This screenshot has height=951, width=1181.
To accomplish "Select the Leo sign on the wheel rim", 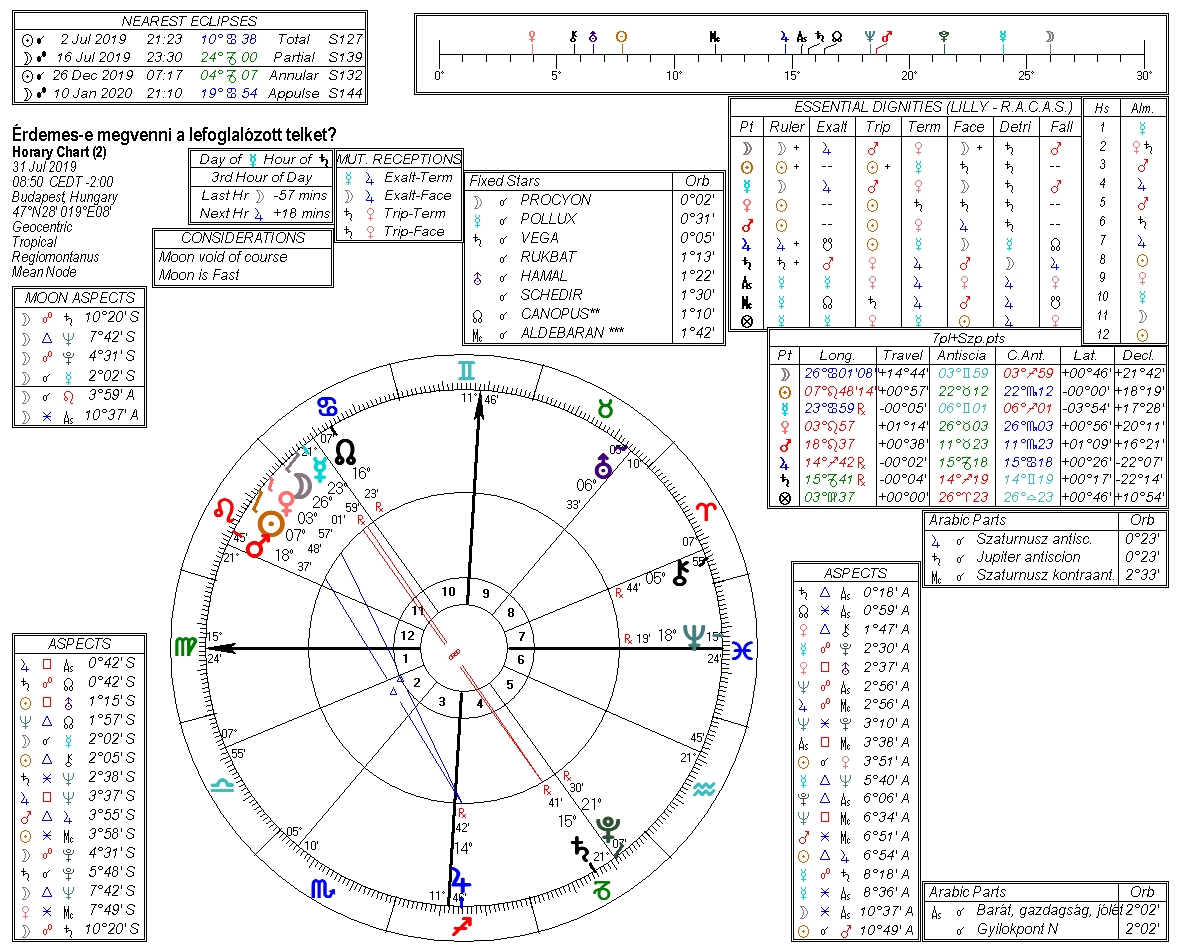I will point(225,510).
